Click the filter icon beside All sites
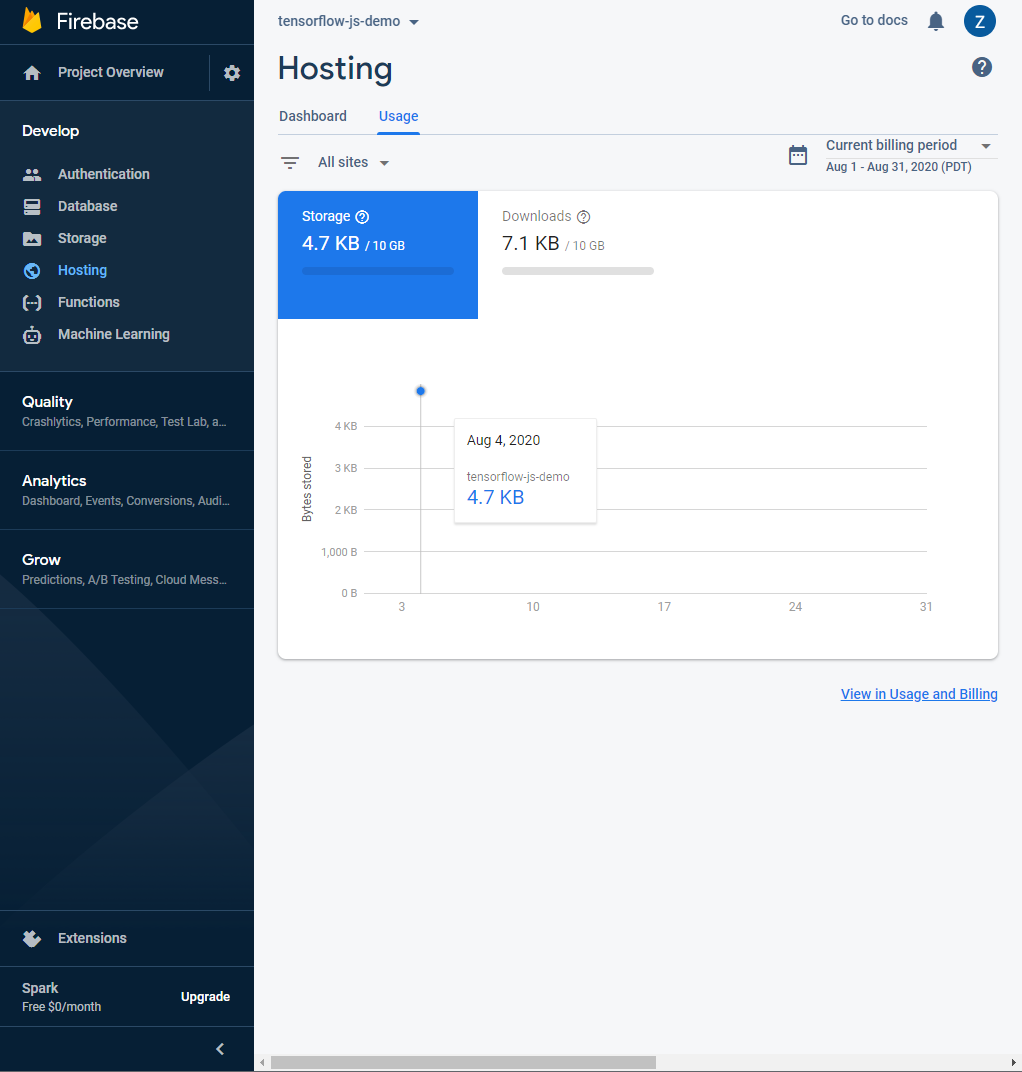The width and height of the screenshot is (1022, 1072). click(290, 163)
